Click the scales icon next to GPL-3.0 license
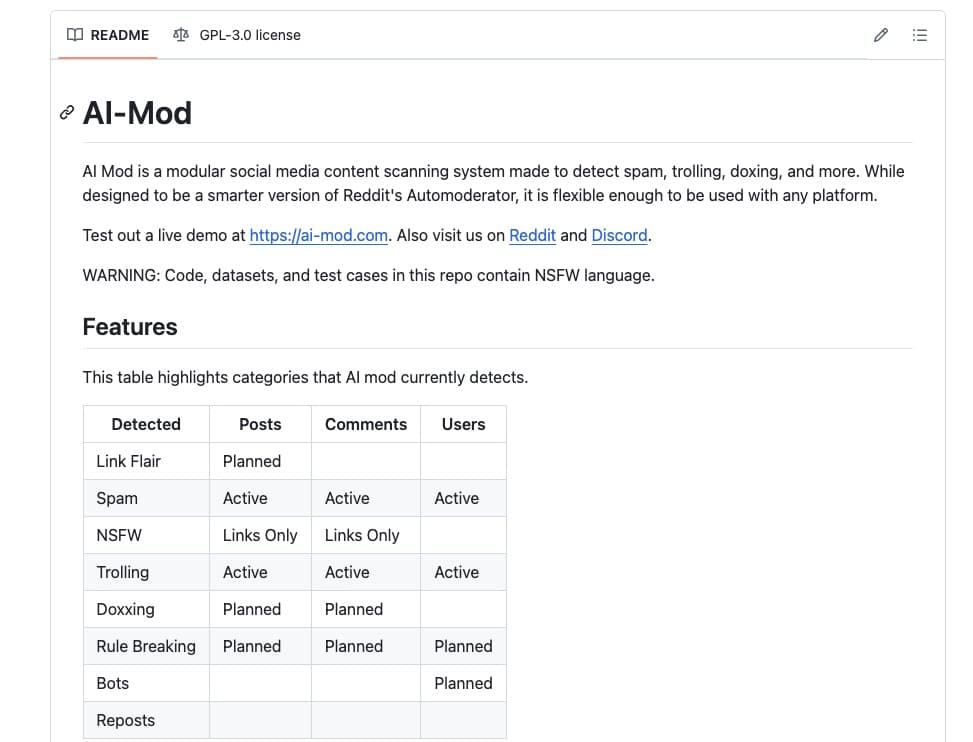The height and width of the screenshot is (742, 973). click(180, 34)
